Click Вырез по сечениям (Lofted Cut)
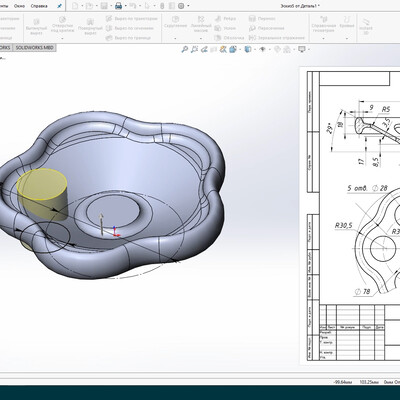400x400 pixels. point(130,28)
